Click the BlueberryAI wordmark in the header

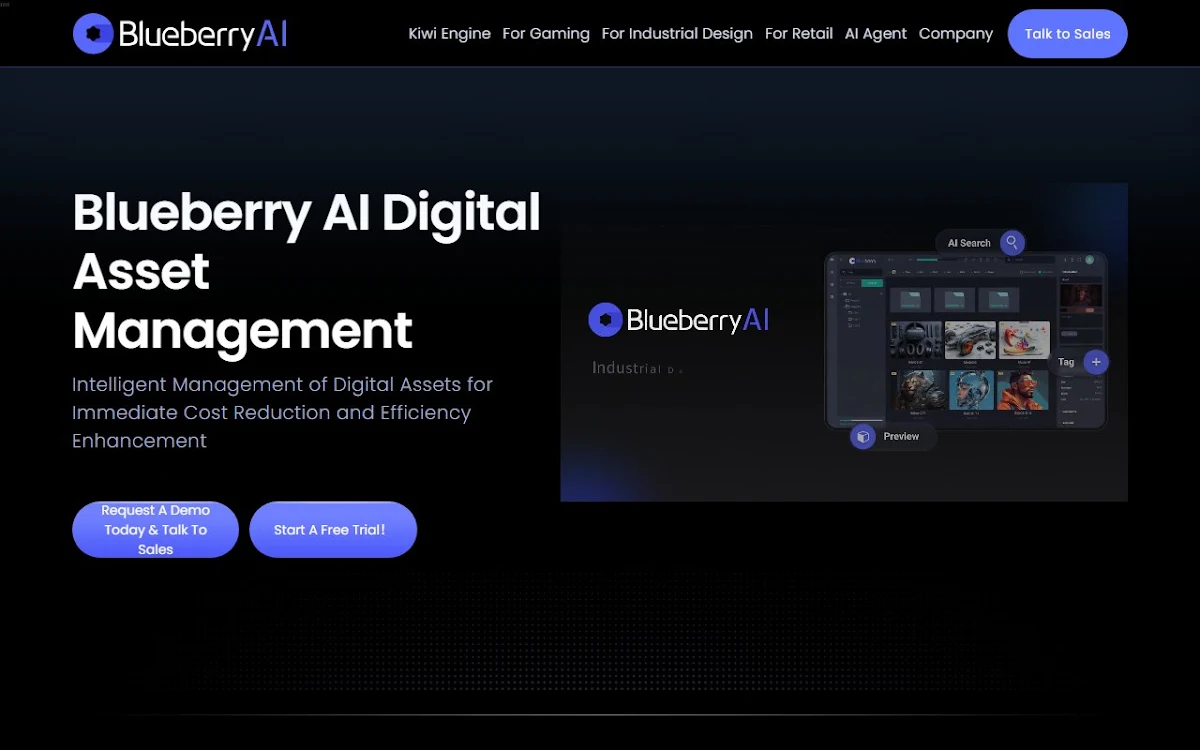(203, 35)
